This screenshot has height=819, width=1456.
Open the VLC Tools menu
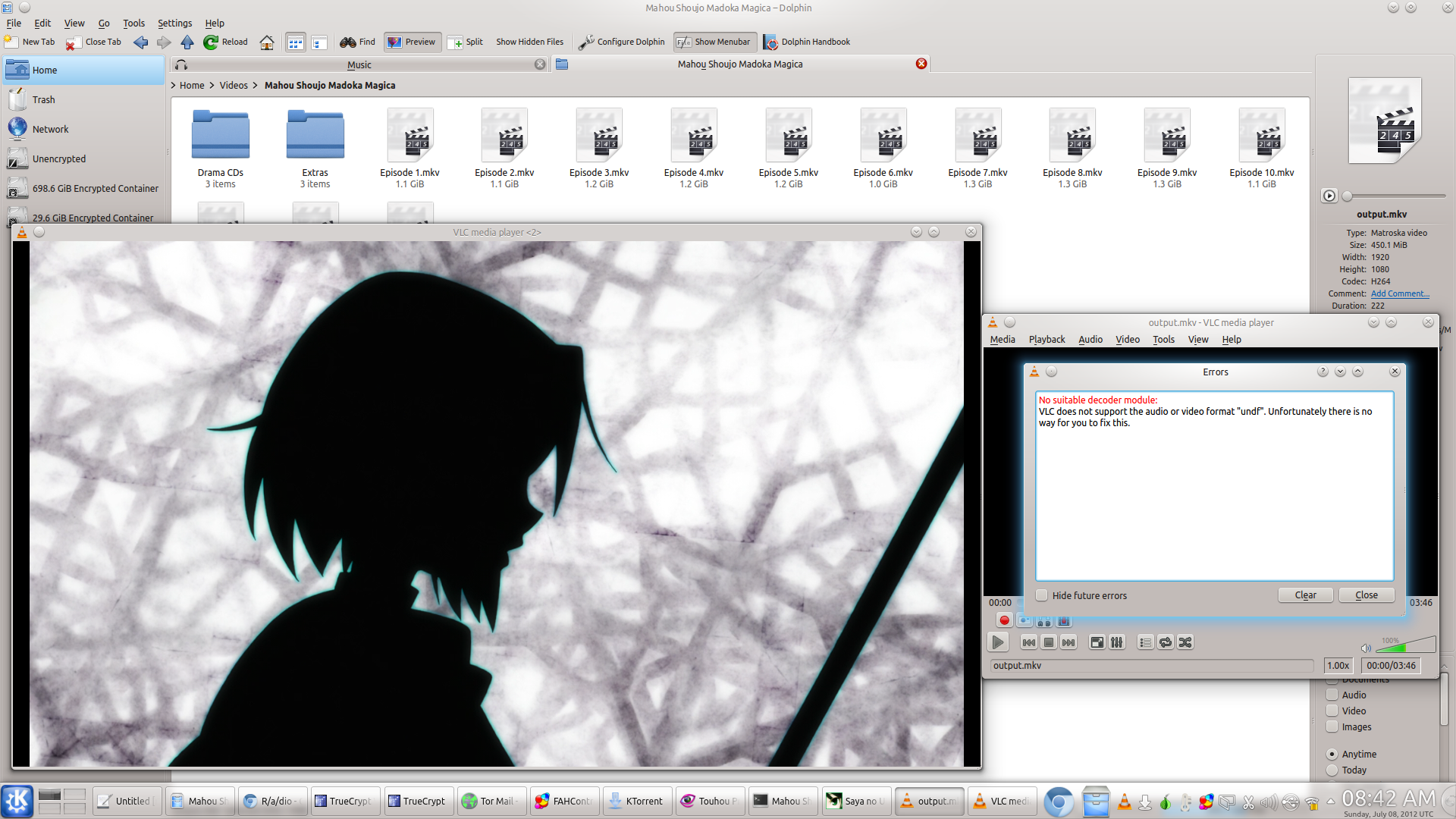[1163, 339]
